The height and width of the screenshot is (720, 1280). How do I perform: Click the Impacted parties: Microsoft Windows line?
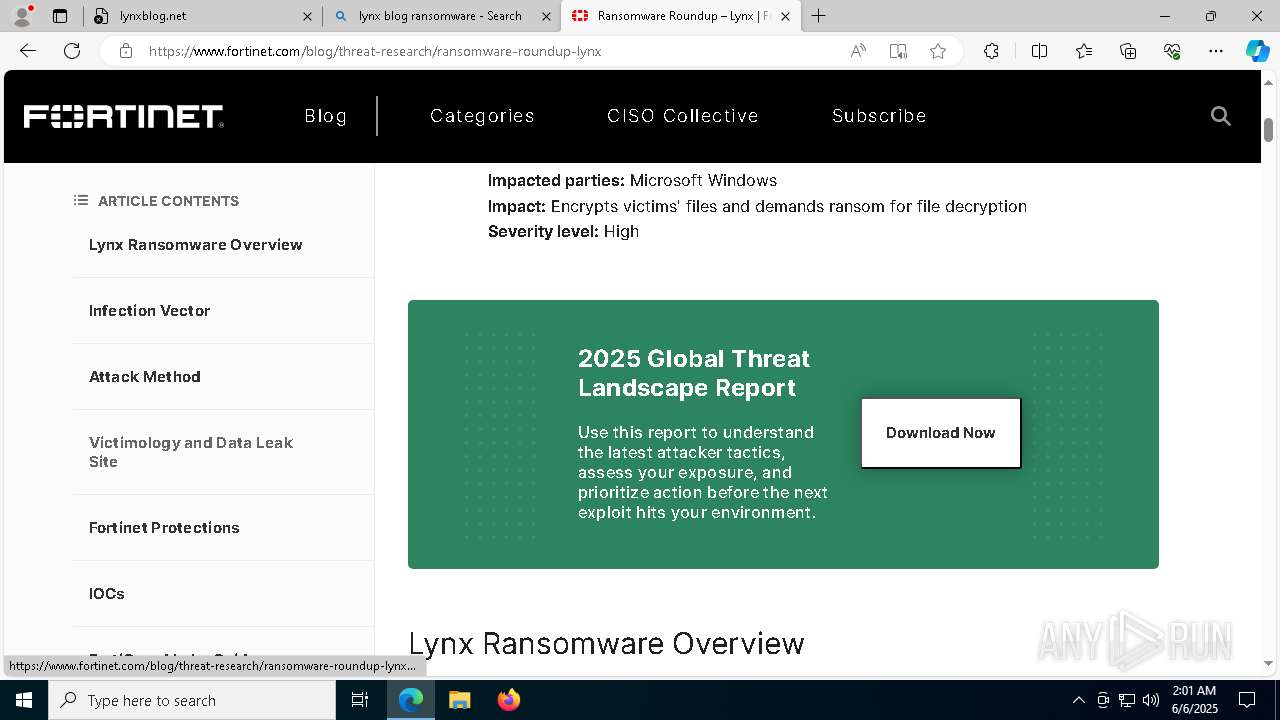click(632, 181)
